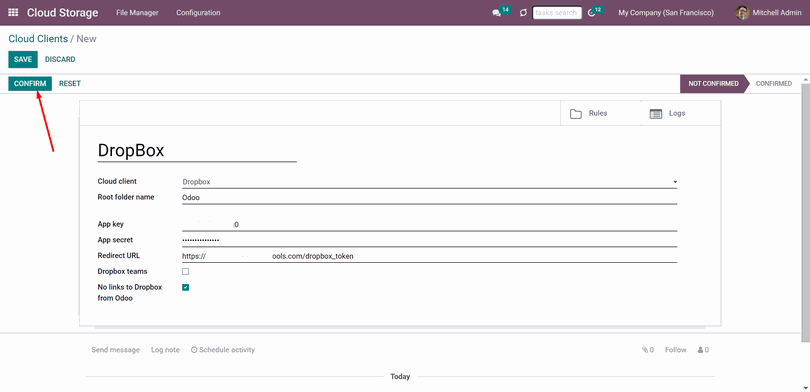Click the attachments paperclip icon

pos(645,350)
